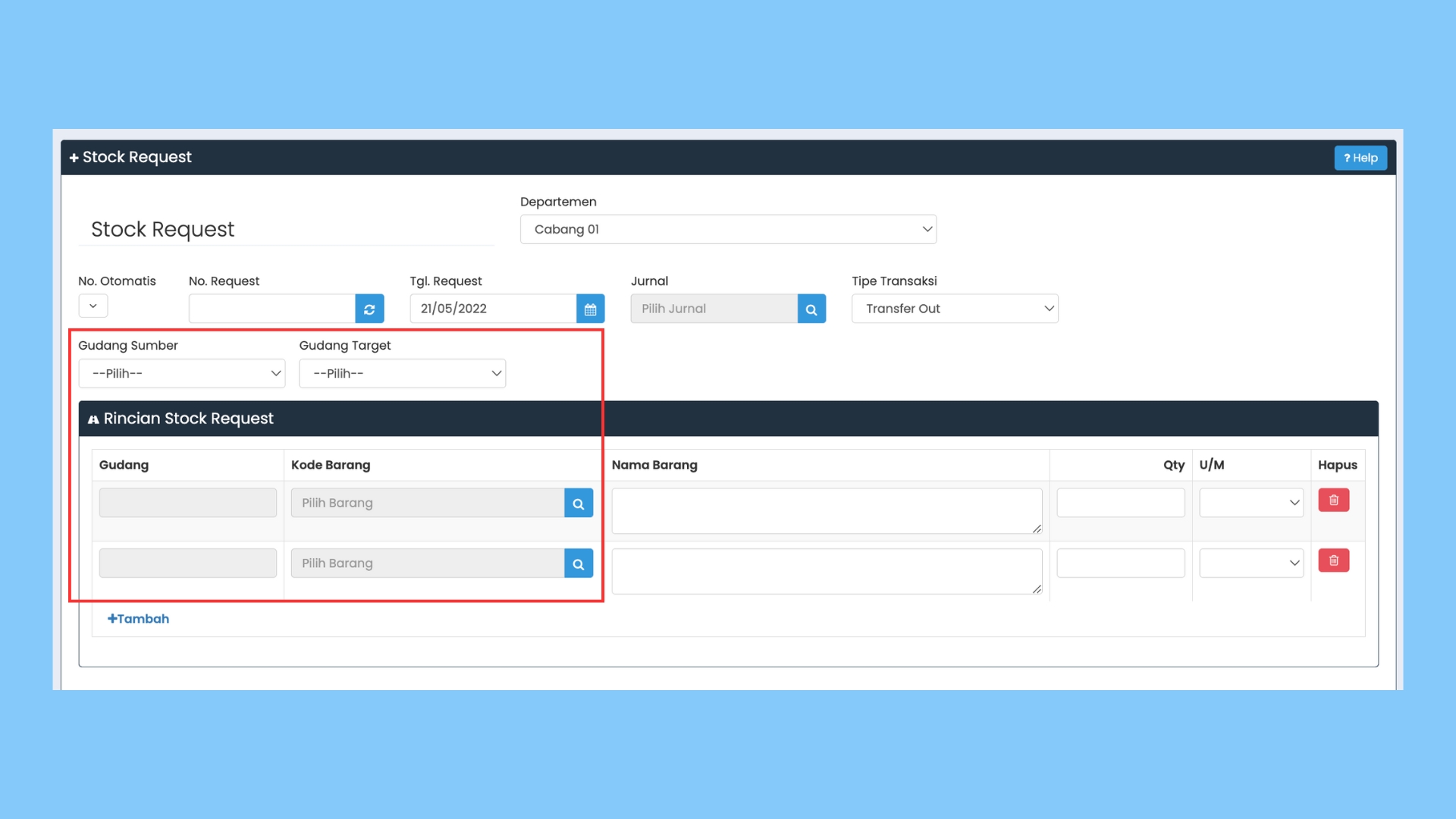Image resolution: width=1456 pixels, height=819 pixels.
Task: Open the calendar picker for Tgl. Request
Action: pos(590,309)
